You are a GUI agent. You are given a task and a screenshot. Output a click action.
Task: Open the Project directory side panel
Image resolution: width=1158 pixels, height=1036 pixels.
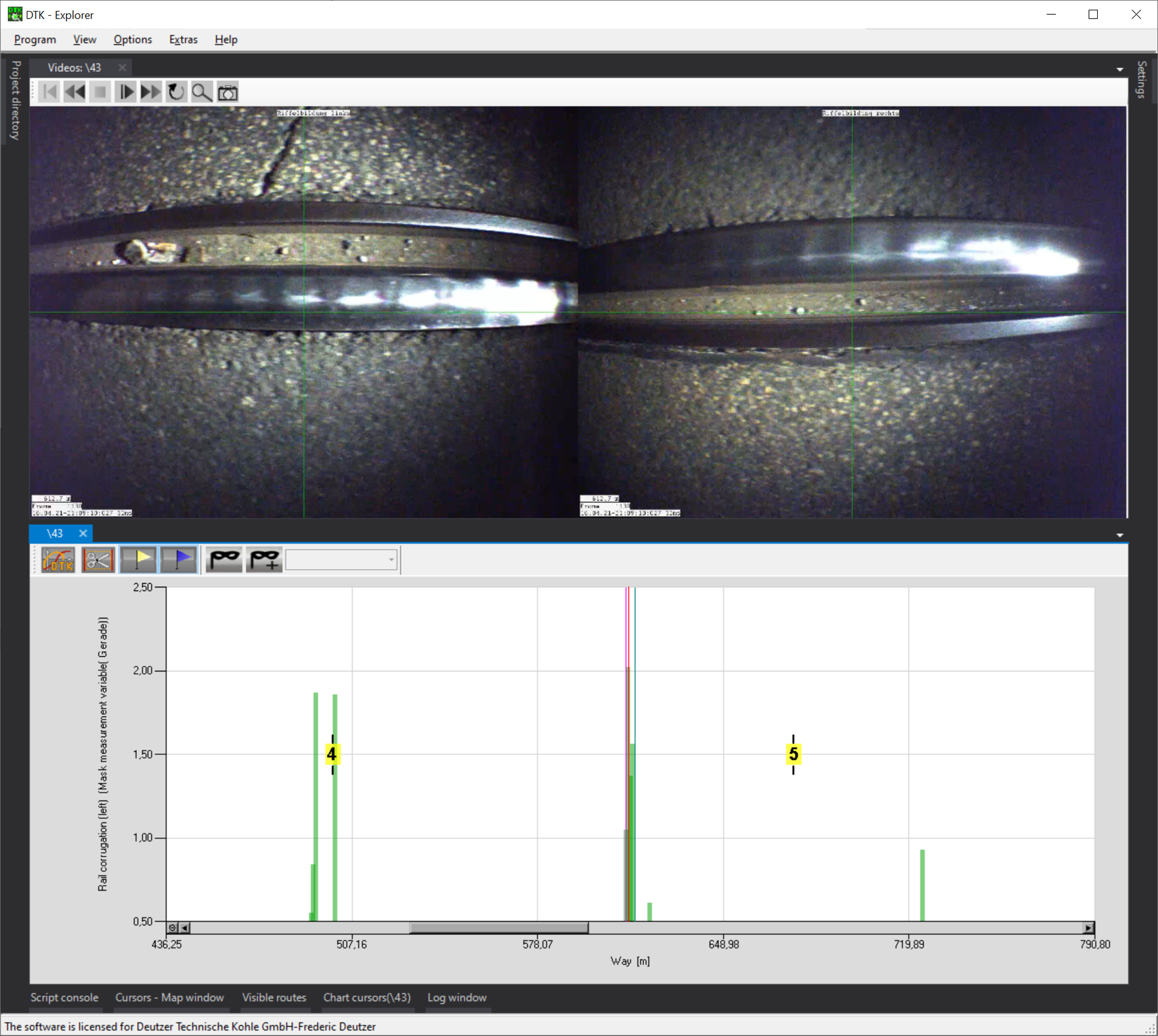click(15, 100)
